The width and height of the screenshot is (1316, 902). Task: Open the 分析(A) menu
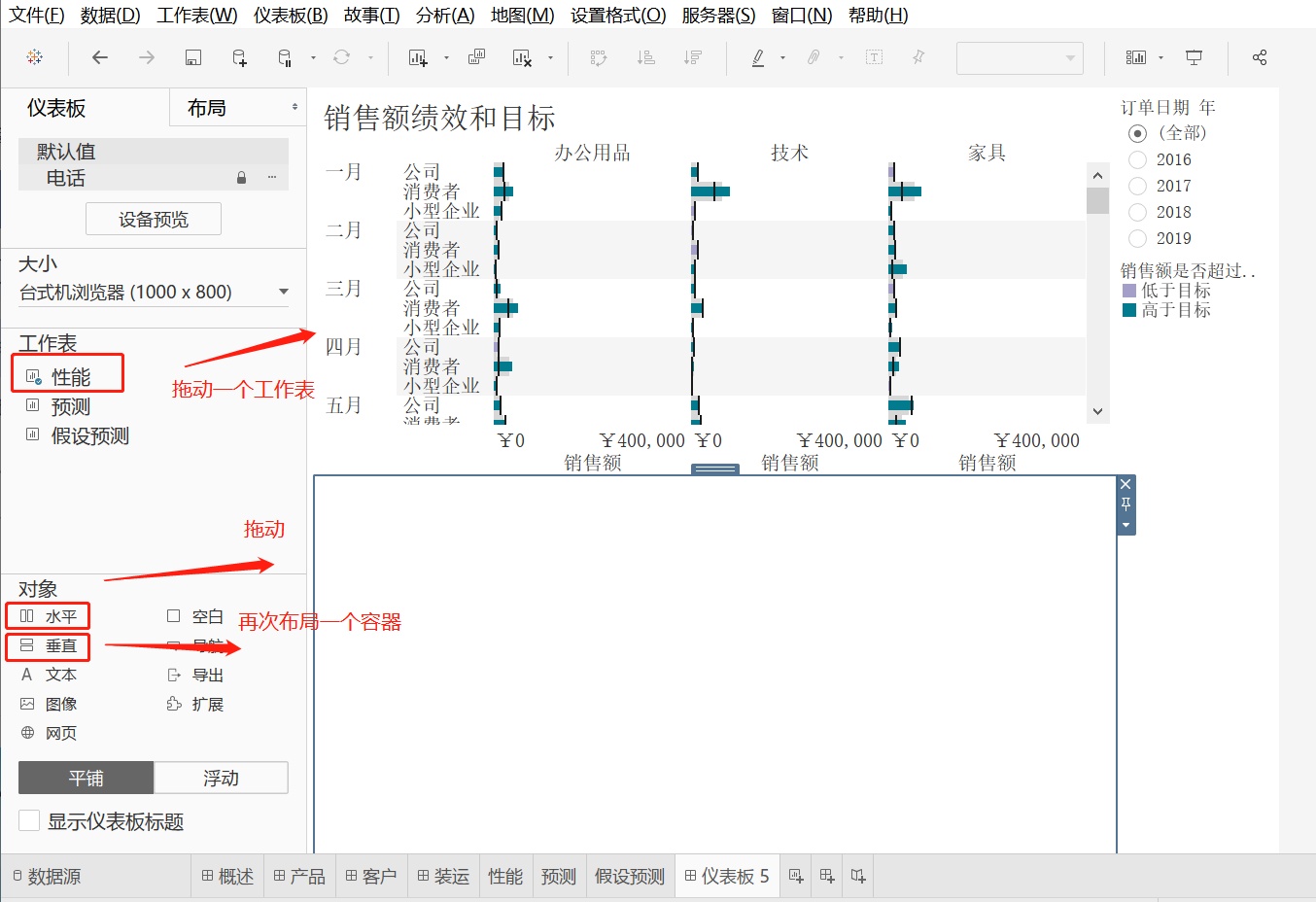[445, 15]
